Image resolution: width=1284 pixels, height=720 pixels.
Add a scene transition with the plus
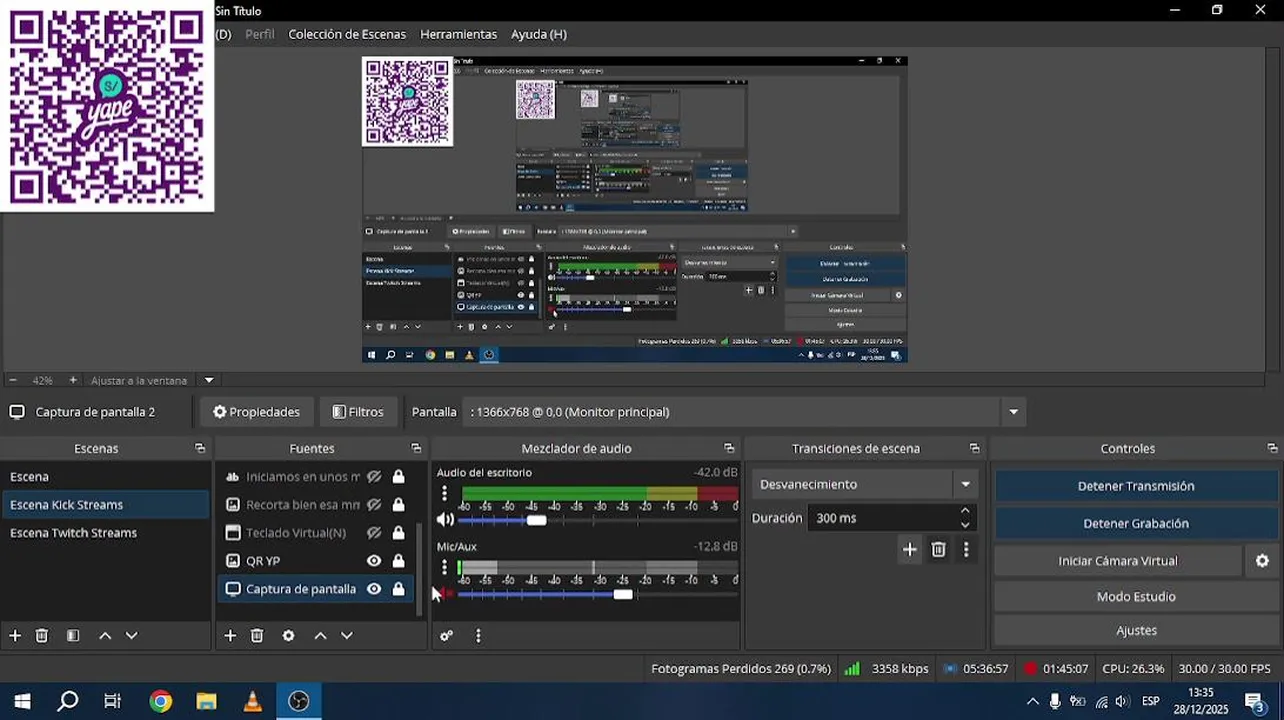[909, 549]
